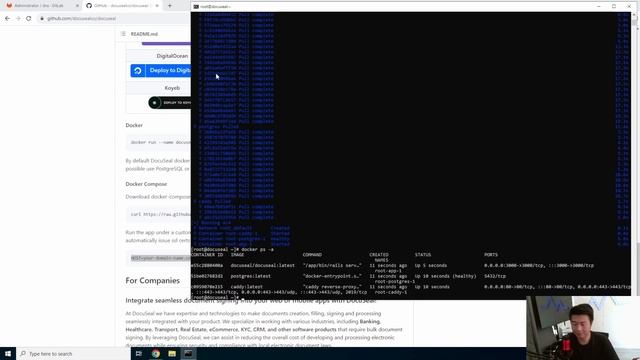Click the docuseal/docuseal:latest image entry
This screenshot has width=640, height=360.
(x=262, y=265)
